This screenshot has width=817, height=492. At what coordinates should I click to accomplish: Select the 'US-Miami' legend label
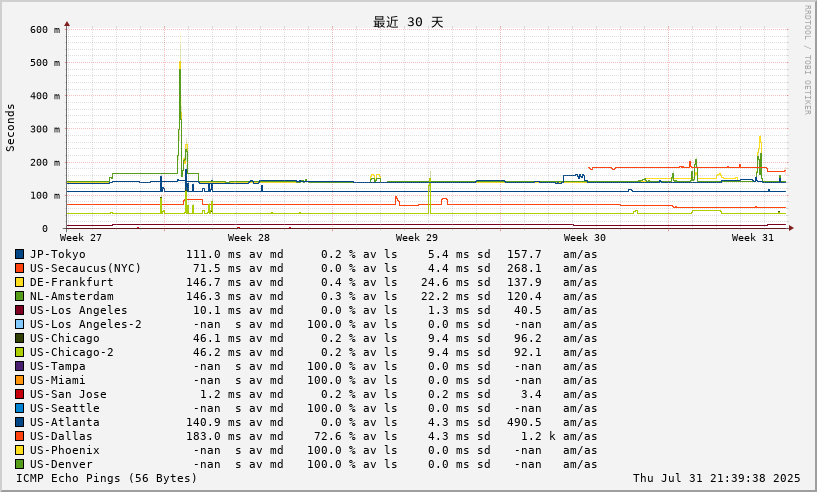pyautogui.click(x=57, y=381)
